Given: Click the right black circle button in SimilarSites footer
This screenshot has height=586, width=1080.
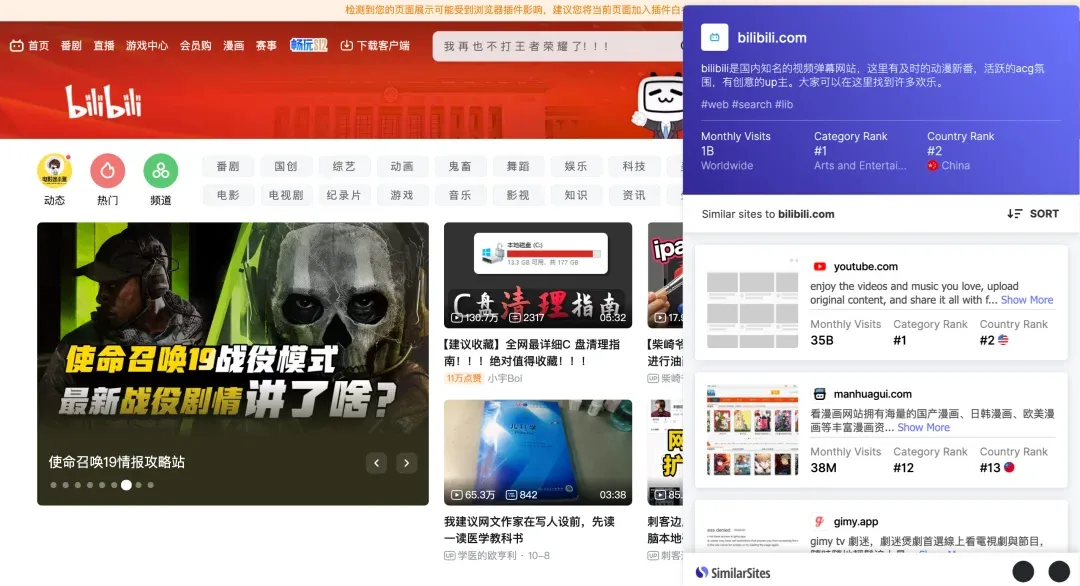Looking at the screenshot, I should point(1059,572).
